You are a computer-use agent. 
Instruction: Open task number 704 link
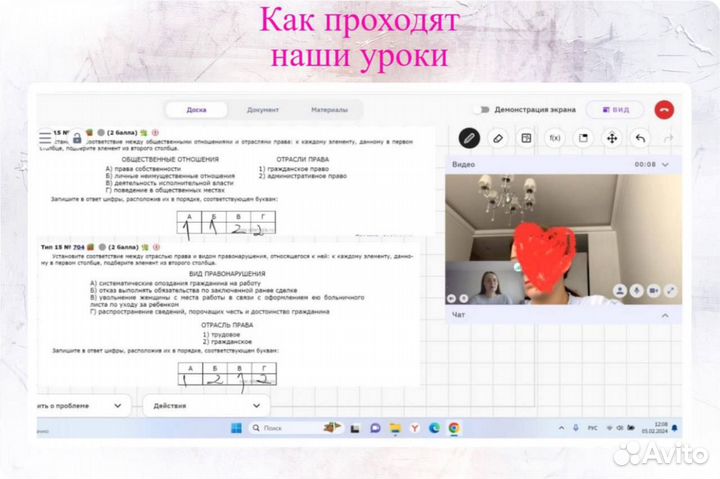click(79, 247)
